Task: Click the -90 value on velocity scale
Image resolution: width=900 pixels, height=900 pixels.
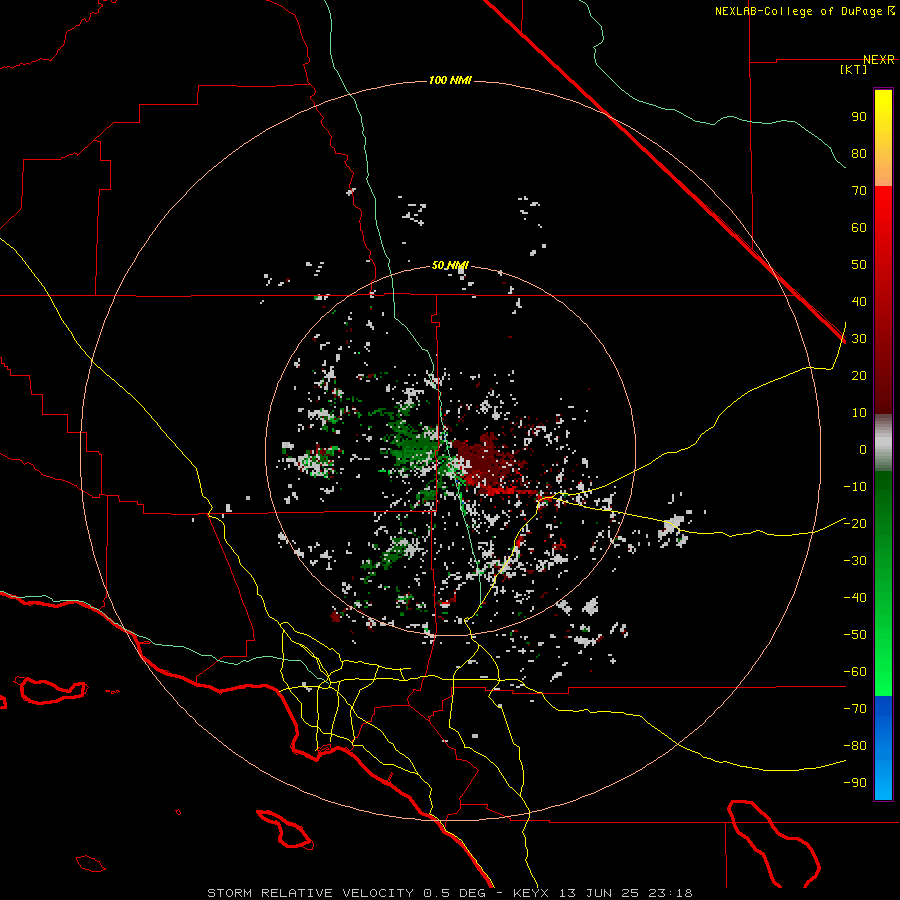Action: click(x=855, y=783)
